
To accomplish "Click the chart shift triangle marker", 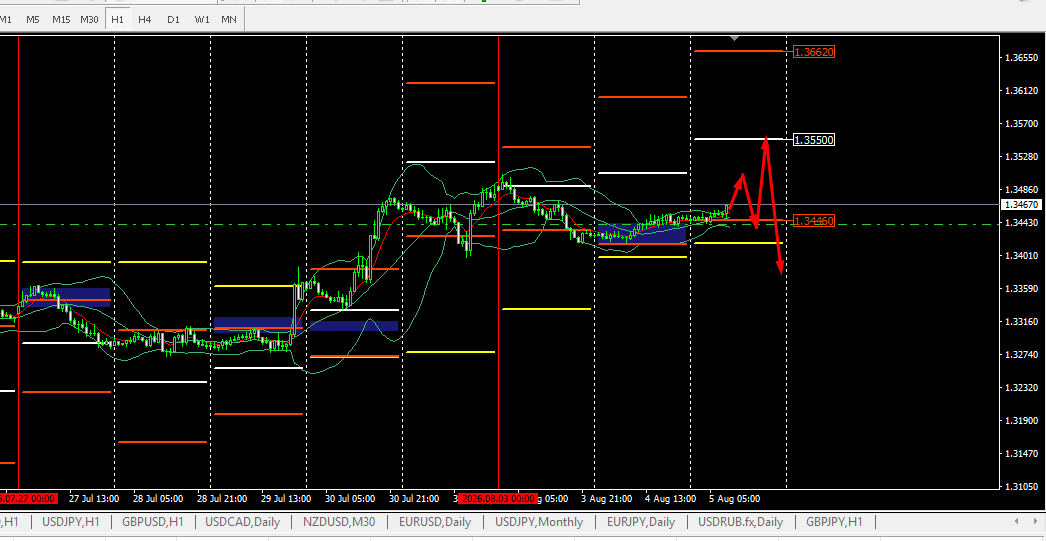I will (x=734, y=39).
